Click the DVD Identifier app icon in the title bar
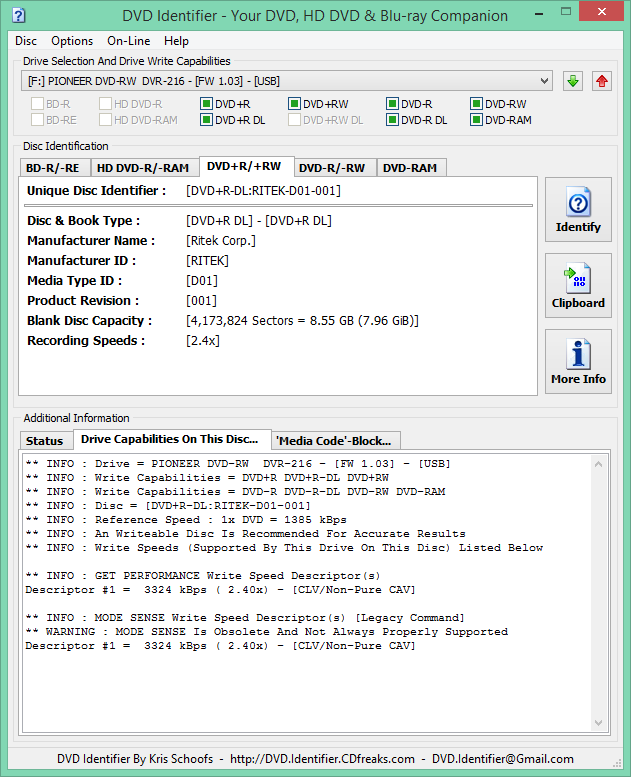This screenshot has height=777, width=631. pyautogui.click(x=18, y=15)
